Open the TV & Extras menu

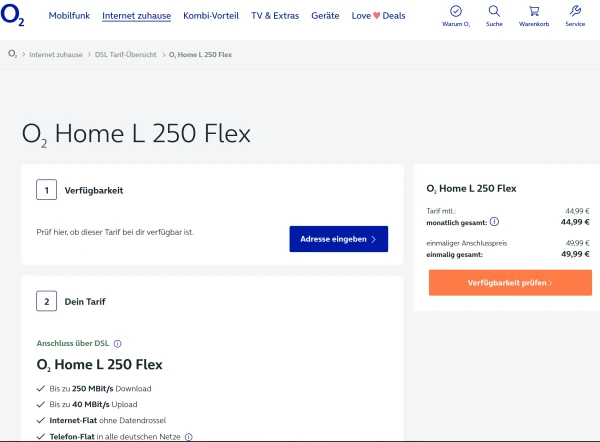click(275, 16)
